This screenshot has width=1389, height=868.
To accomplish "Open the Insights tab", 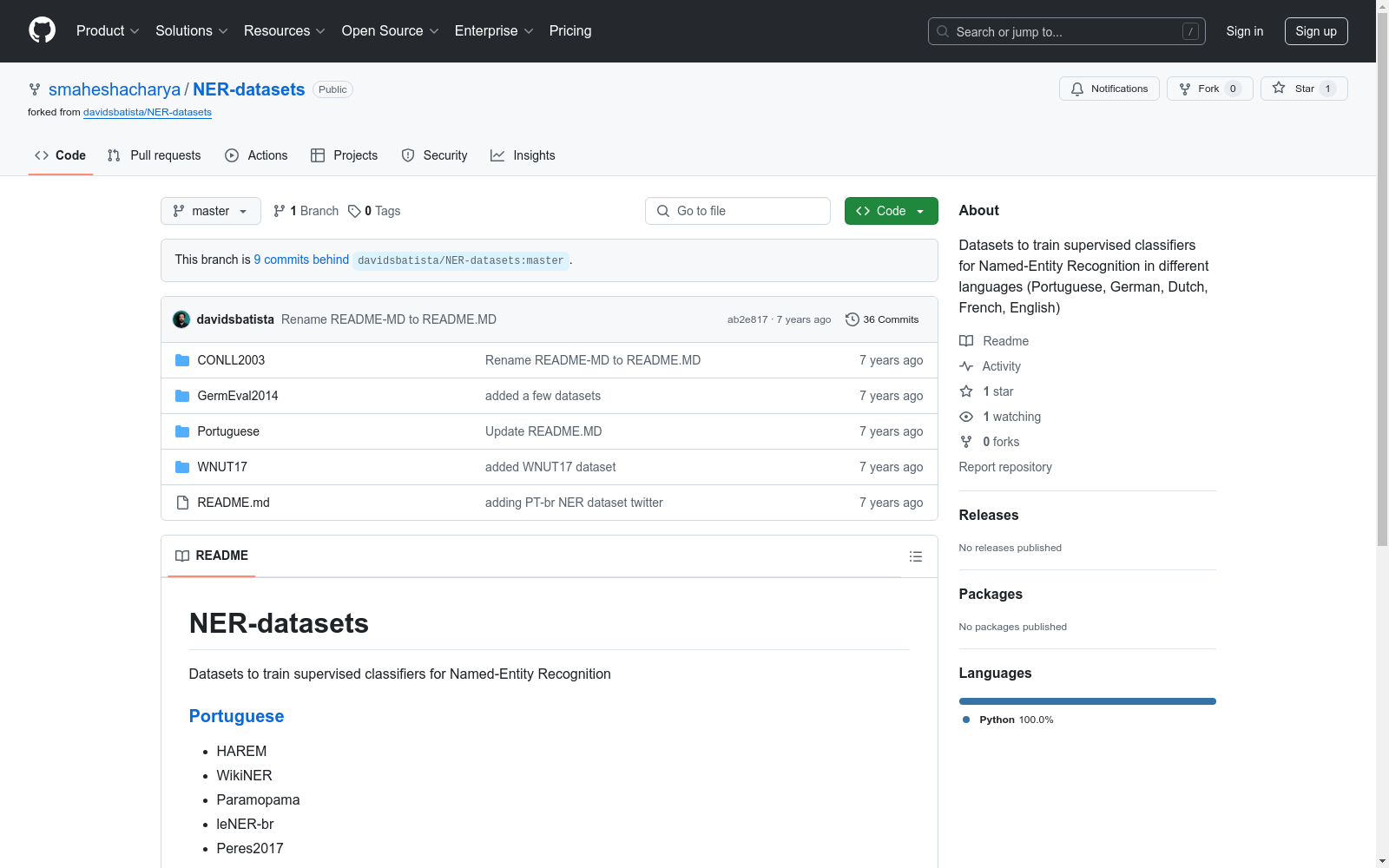I will 523,155.
